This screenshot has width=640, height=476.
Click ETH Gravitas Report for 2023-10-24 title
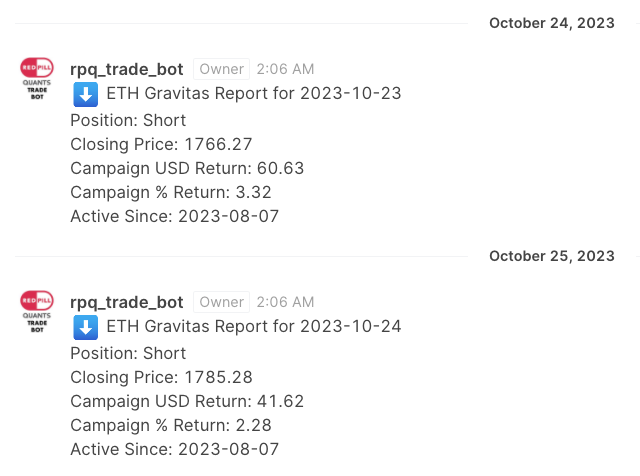click(x=253, y=327)
